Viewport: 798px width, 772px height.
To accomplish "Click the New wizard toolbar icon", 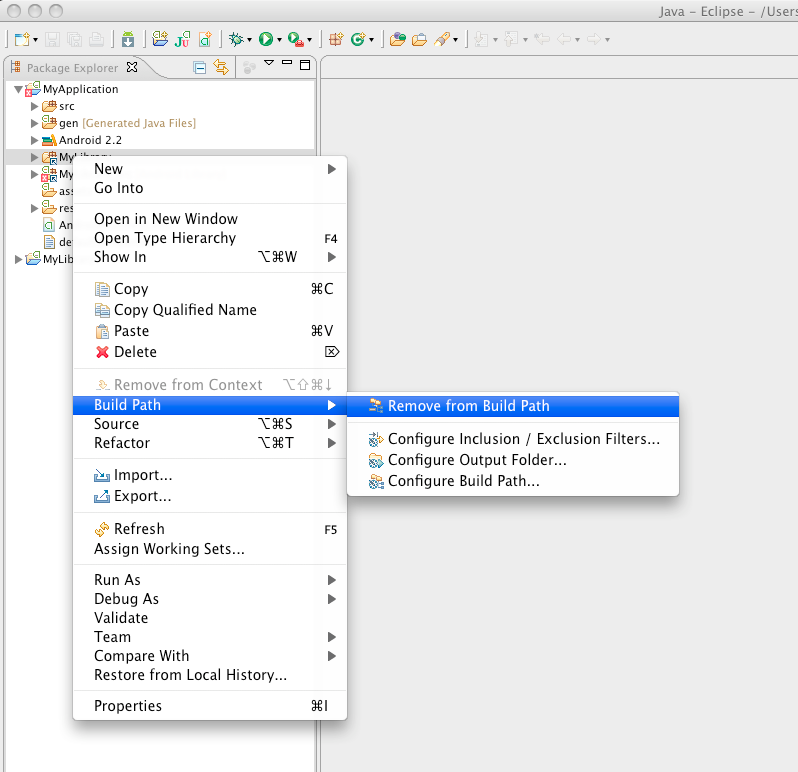I will (x=21, y=39).
